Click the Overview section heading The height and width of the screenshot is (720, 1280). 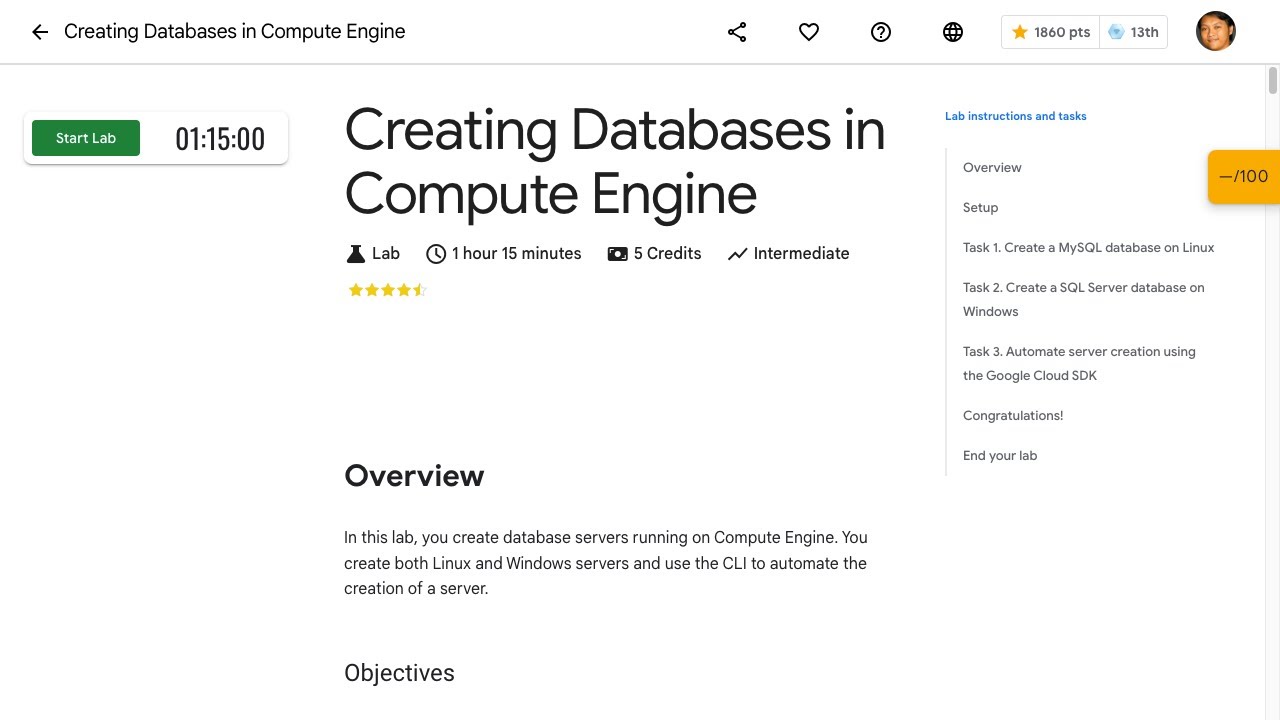click(x=414, y=476)
